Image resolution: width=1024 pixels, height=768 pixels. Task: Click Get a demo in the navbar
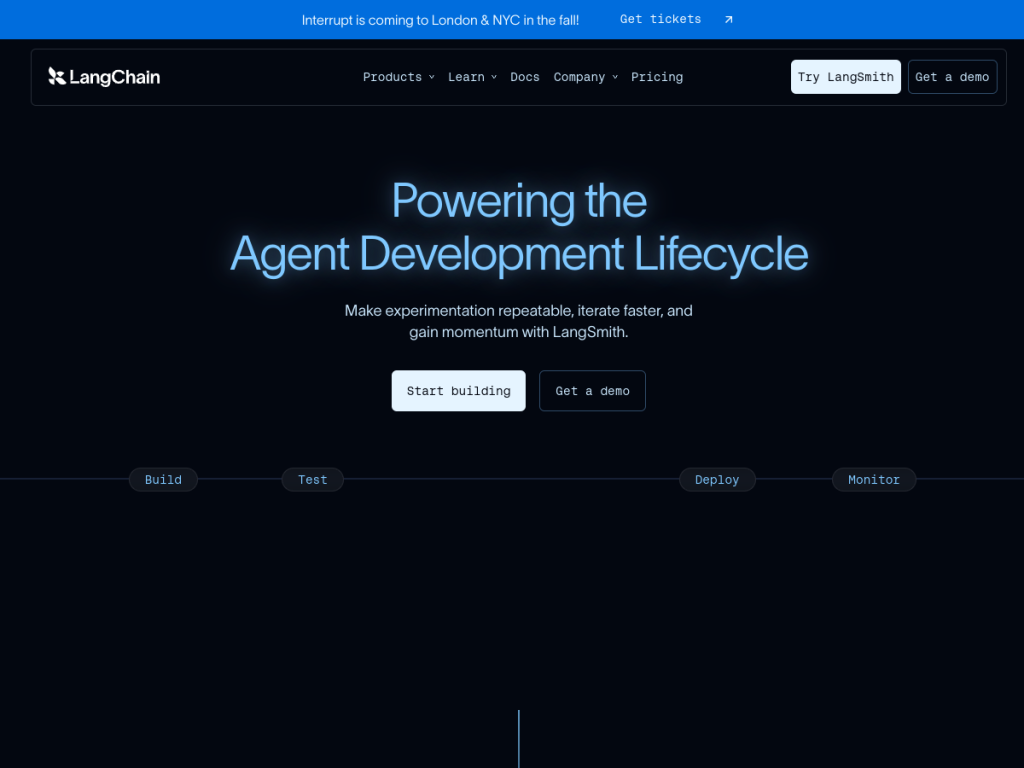952,77
